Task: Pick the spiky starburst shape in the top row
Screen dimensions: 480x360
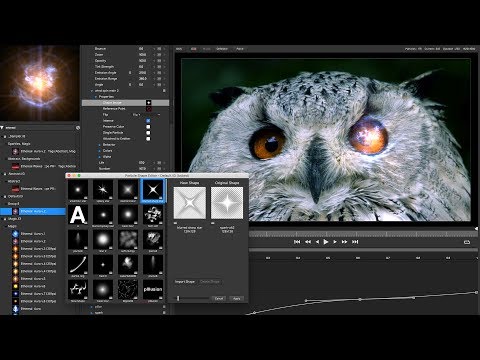Action: pyautogui.click(x=103, y=190)
